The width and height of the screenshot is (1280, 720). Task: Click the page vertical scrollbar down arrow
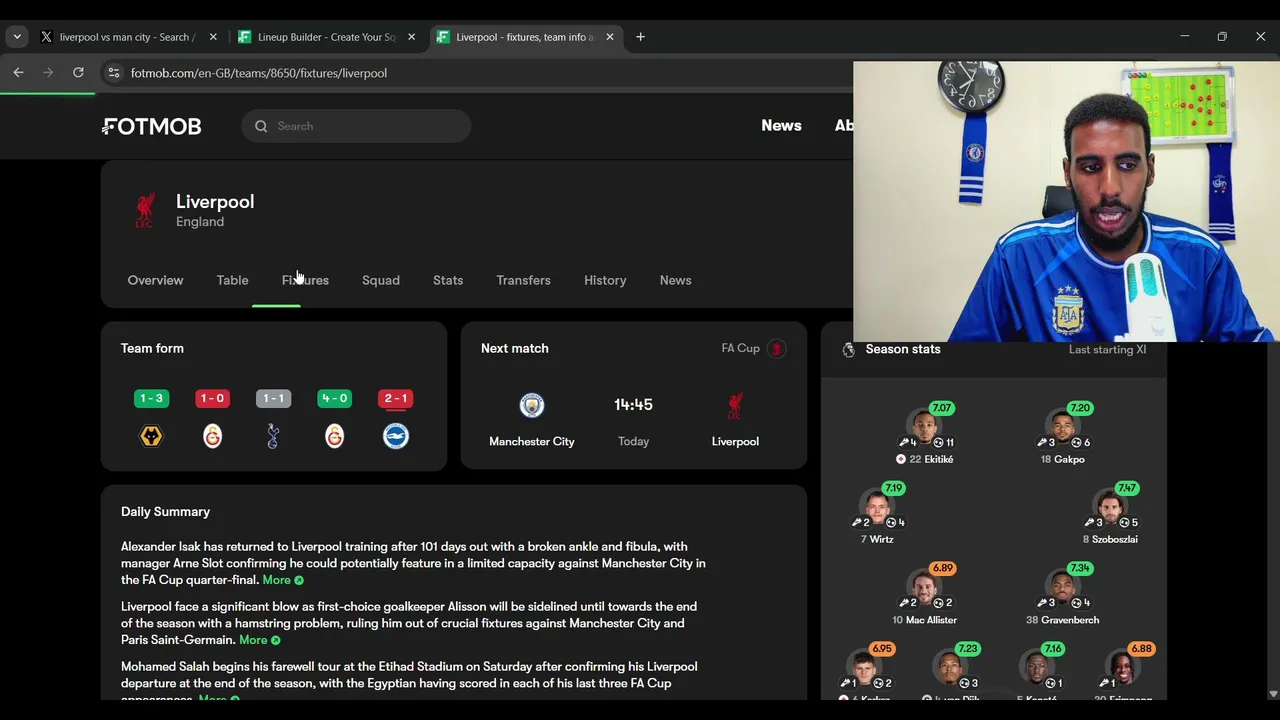pyautogui.click(x=1273, y=693)
